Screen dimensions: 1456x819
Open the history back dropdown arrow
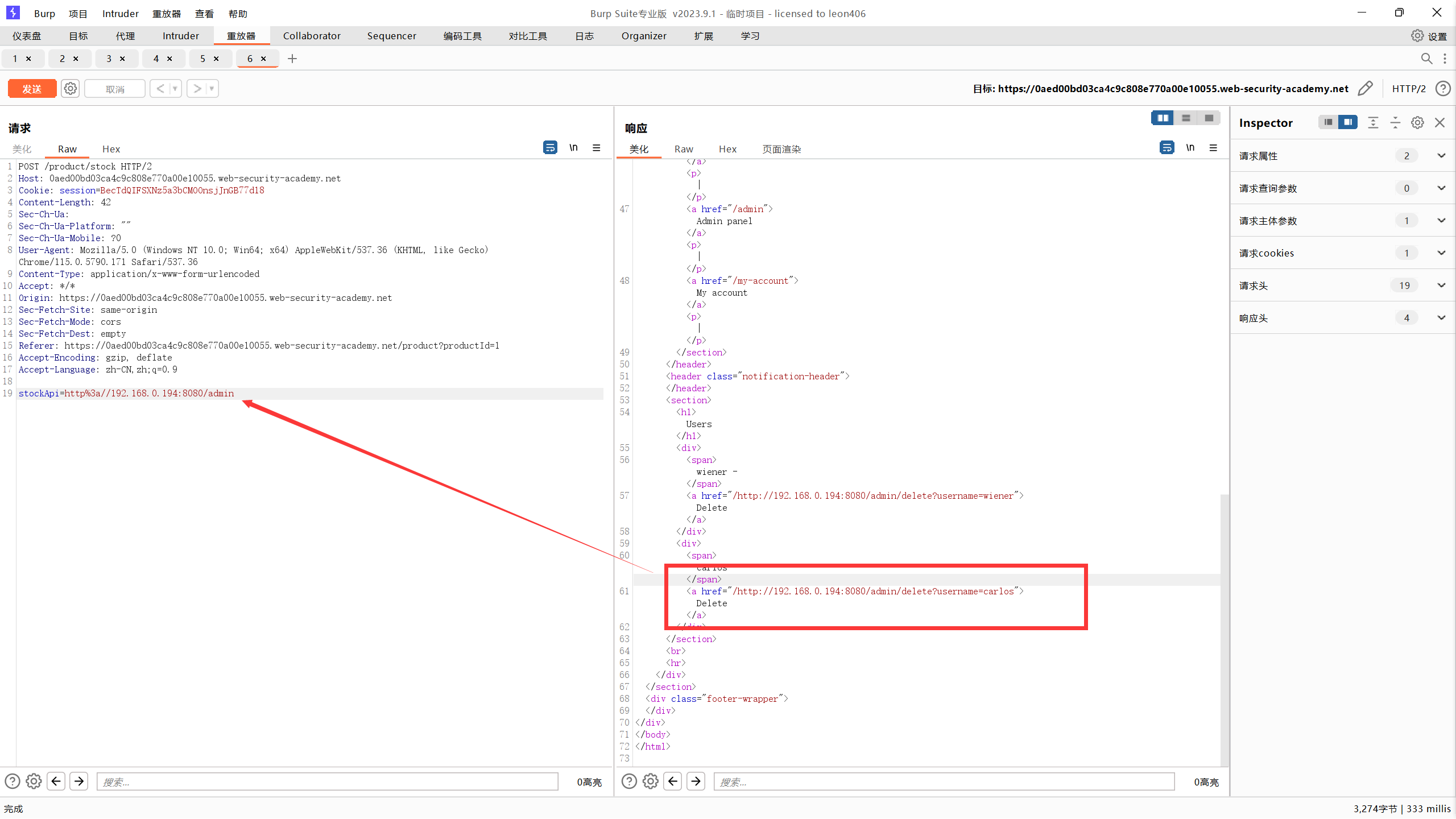tap(175, 89)
